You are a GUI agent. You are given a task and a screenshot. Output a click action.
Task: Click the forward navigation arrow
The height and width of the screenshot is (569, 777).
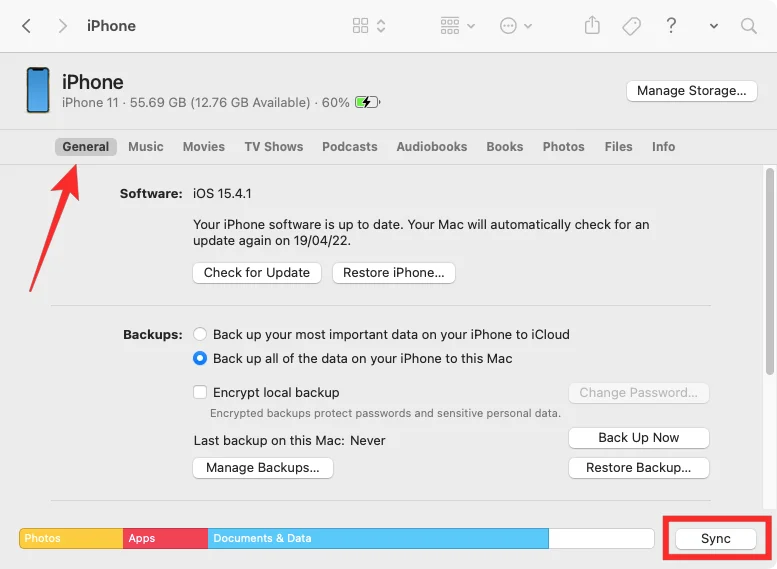(x=62, y=26)
